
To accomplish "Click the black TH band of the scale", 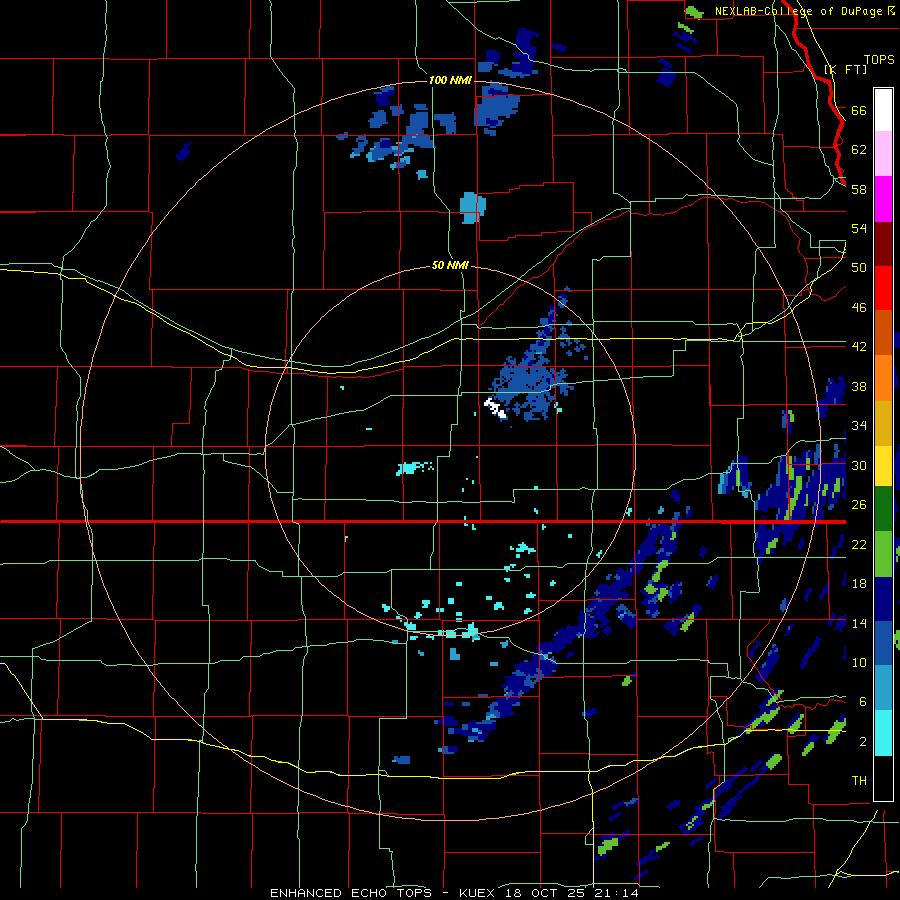I will (883, 778).
